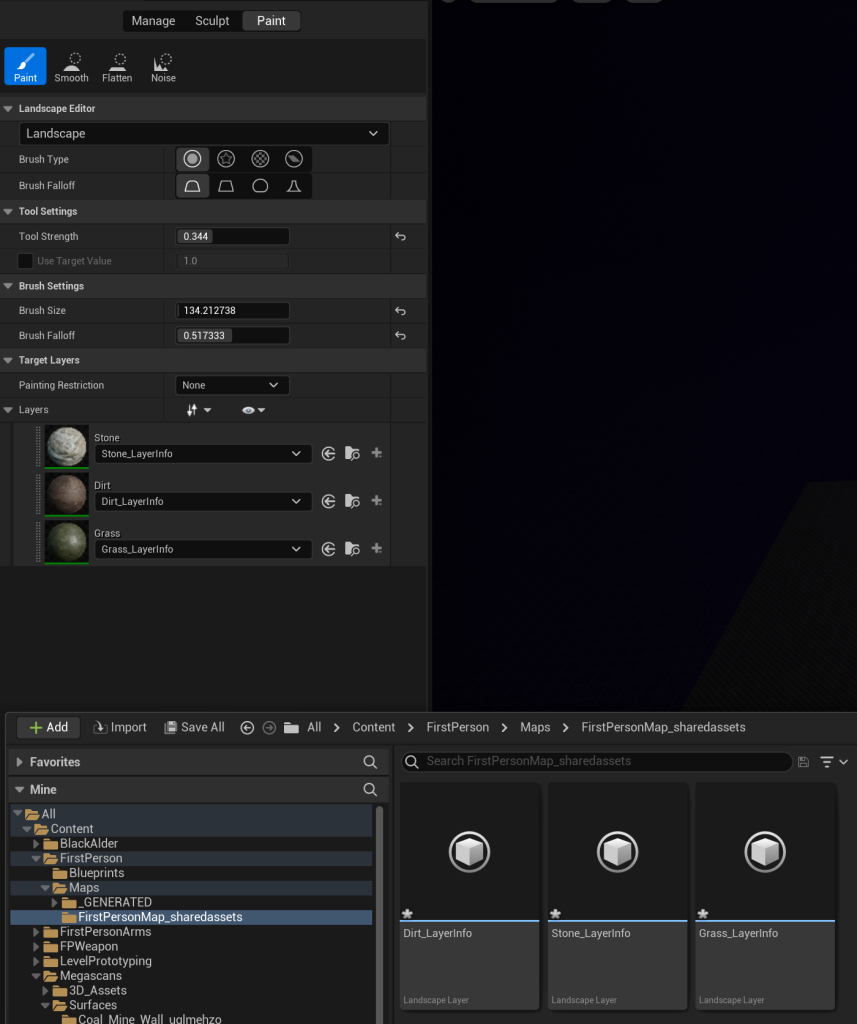Switch to the Manage tab
Image resolution: width=857 pixels, height=1024 pixels.
point(153,21)
